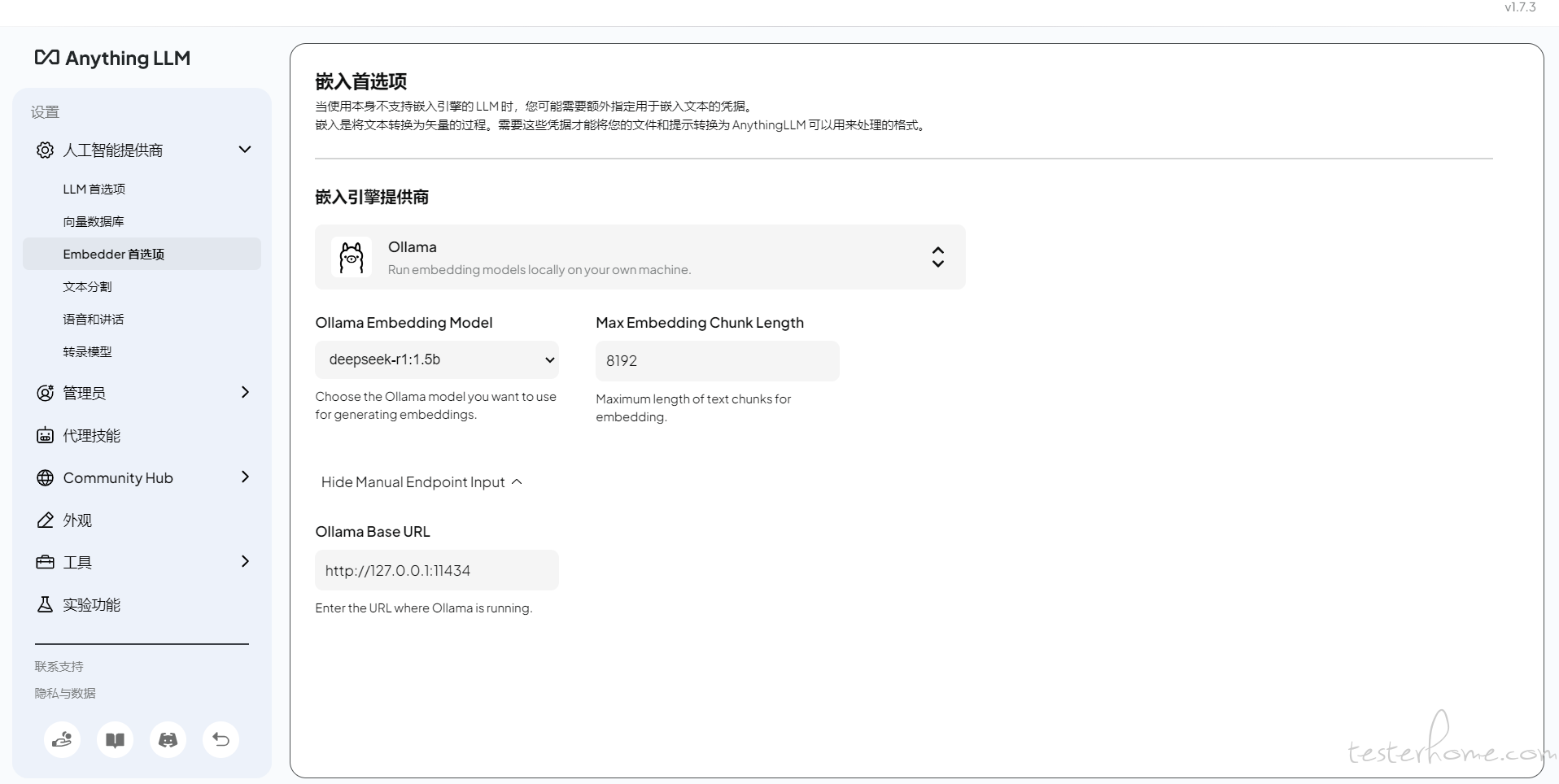The height and width of the screenshot is (784, 1559).
Task: Click the flask icon beside 实验功能
Action: point(46,604)
